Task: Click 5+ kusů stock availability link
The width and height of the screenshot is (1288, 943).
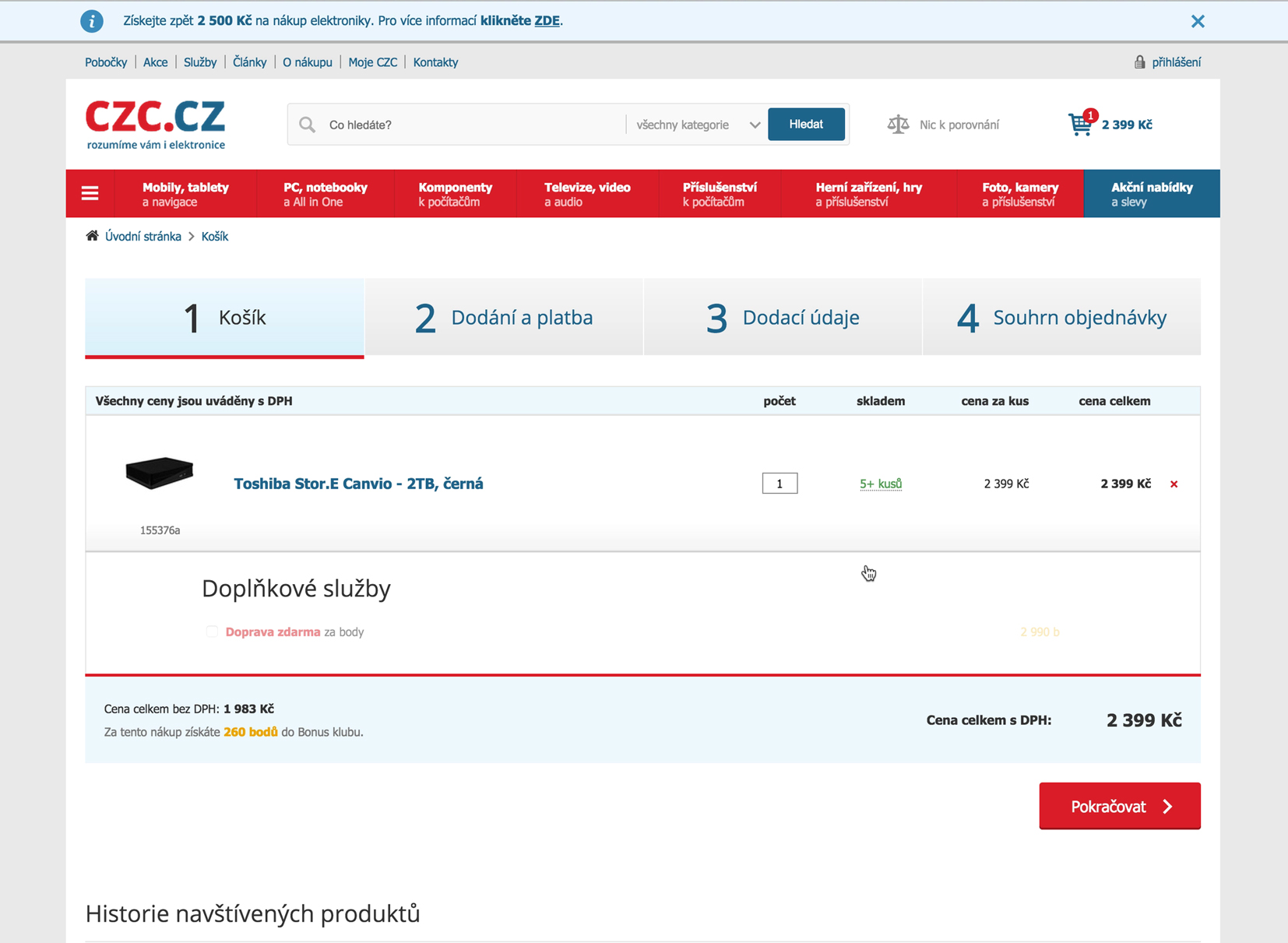Action: (x=881, y=484)
